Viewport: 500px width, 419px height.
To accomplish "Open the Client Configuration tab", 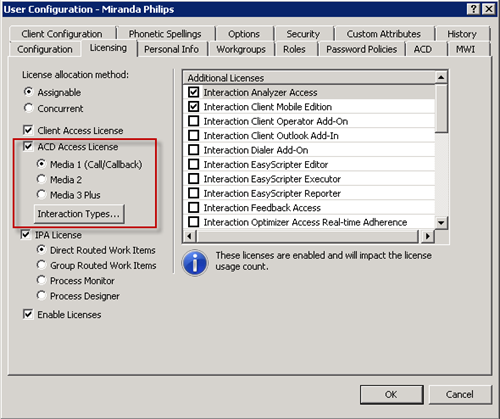I will point(62,34).
